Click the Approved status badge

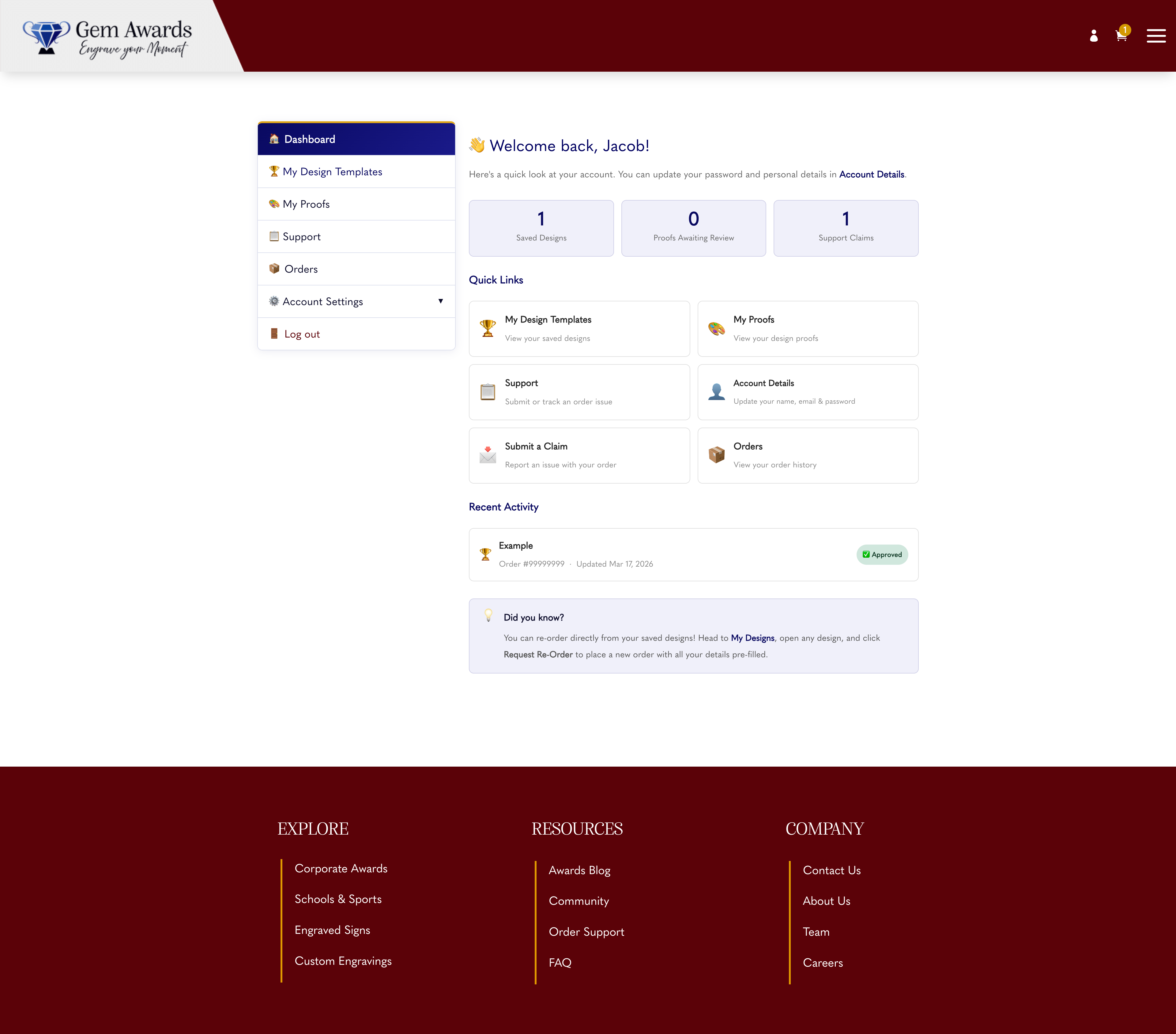(882, 555)
